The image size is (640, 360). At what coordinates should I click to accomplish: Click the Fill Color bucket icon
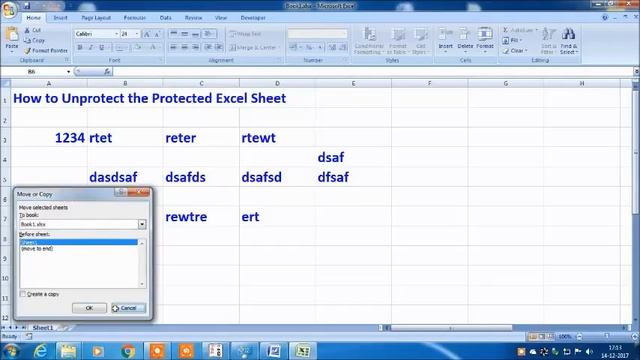139,48
